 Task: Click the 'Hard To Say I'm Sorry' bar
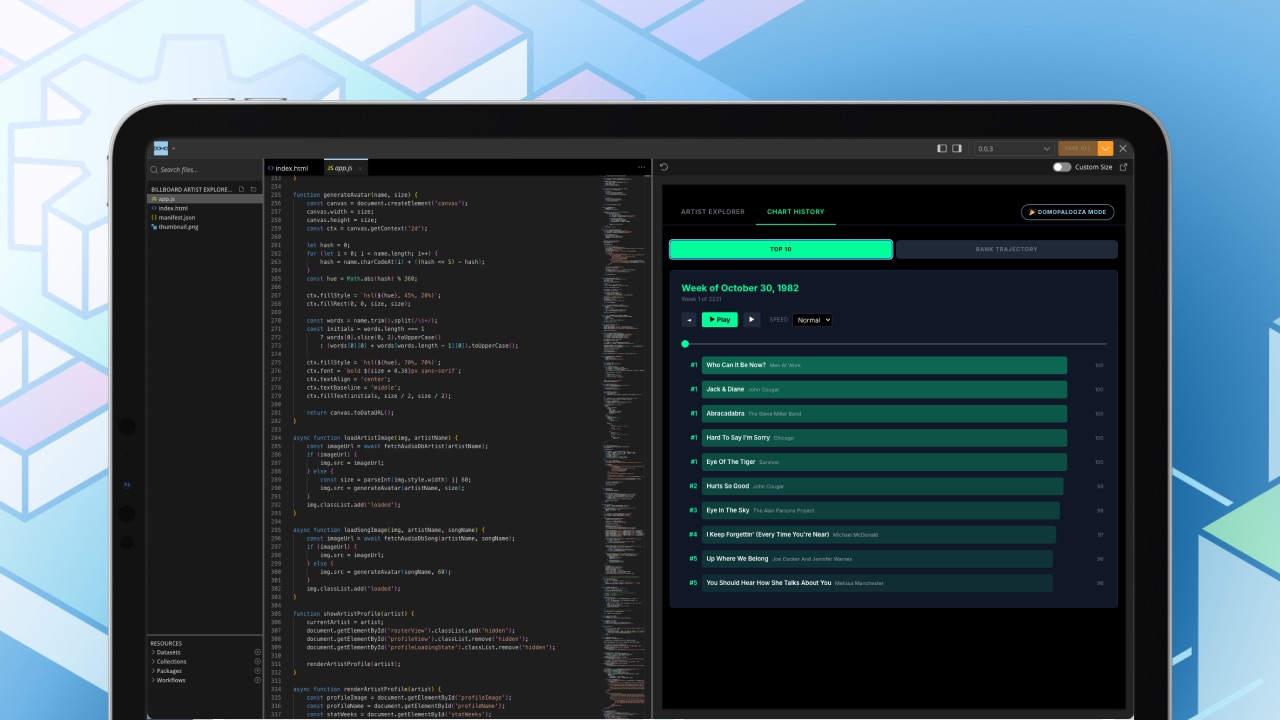[884, 438]
